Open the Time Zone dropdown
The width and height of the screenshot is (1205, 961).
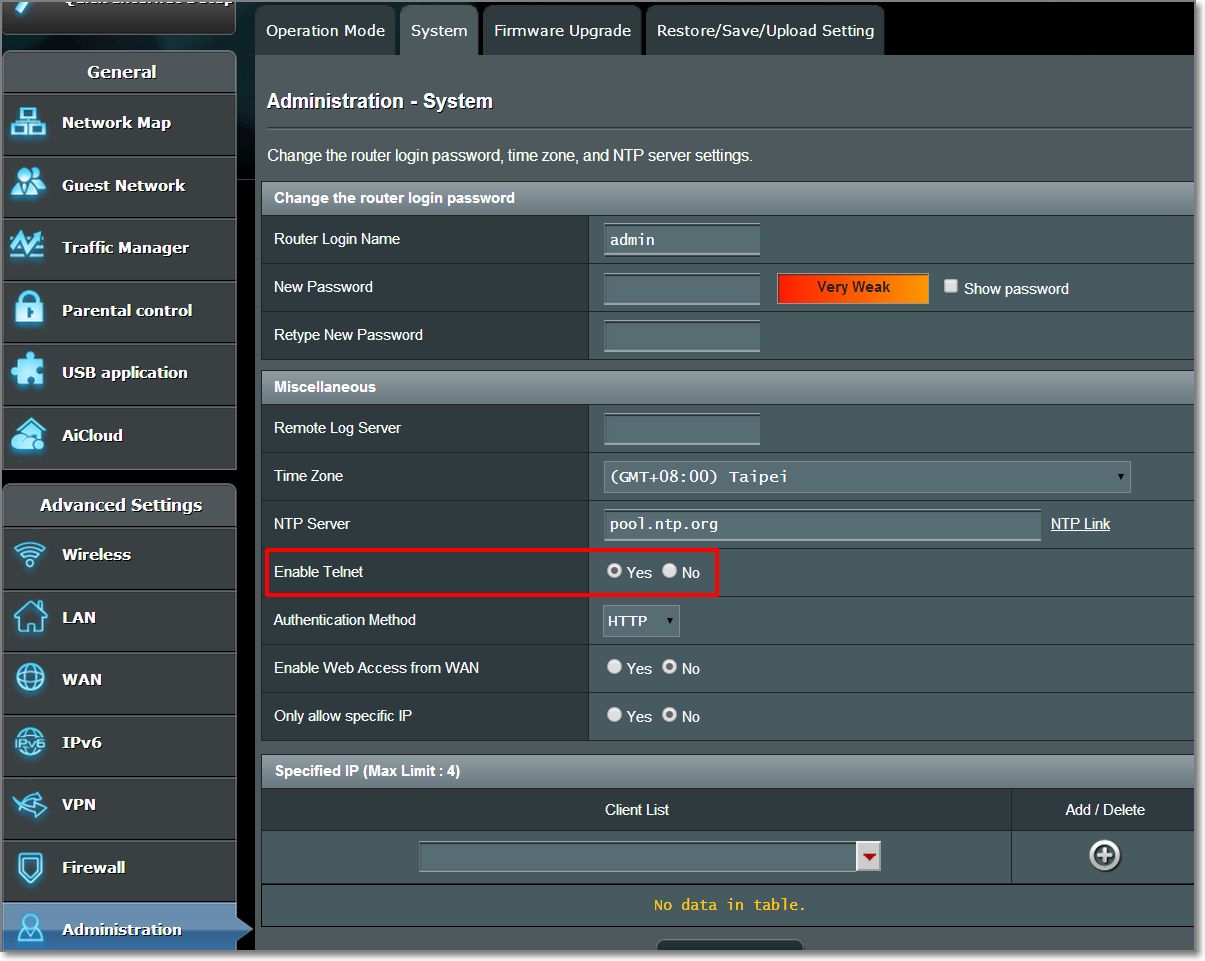click(867, 477)
